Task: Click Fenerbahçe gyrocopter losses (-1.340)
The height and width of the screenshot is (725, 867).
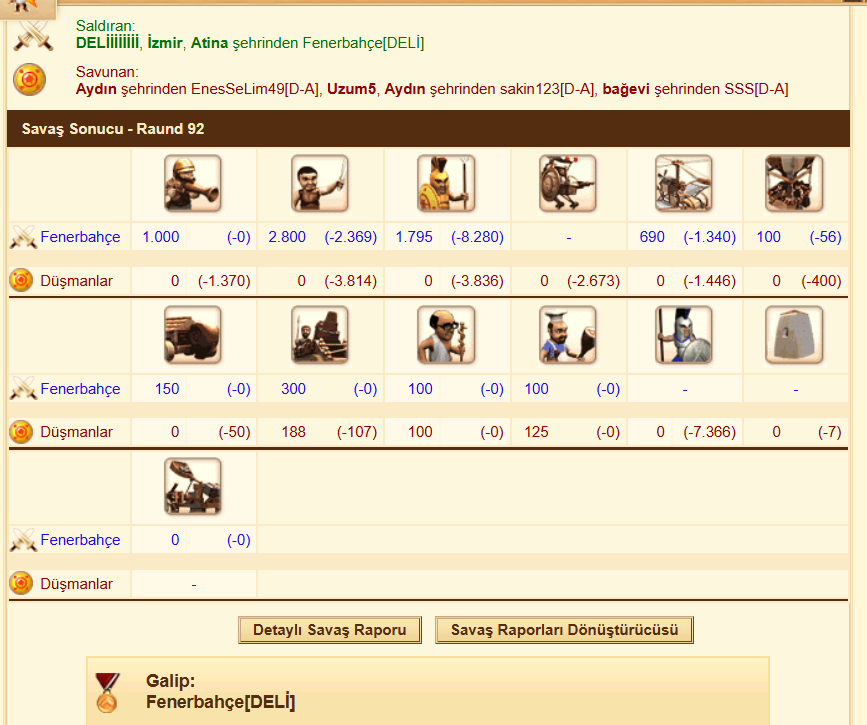Action: 709,237
